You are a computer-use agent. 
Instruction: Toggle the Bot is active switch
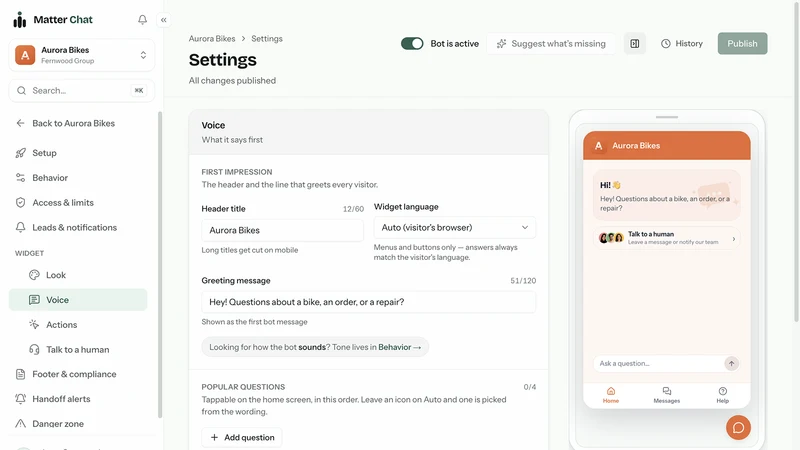412,44
